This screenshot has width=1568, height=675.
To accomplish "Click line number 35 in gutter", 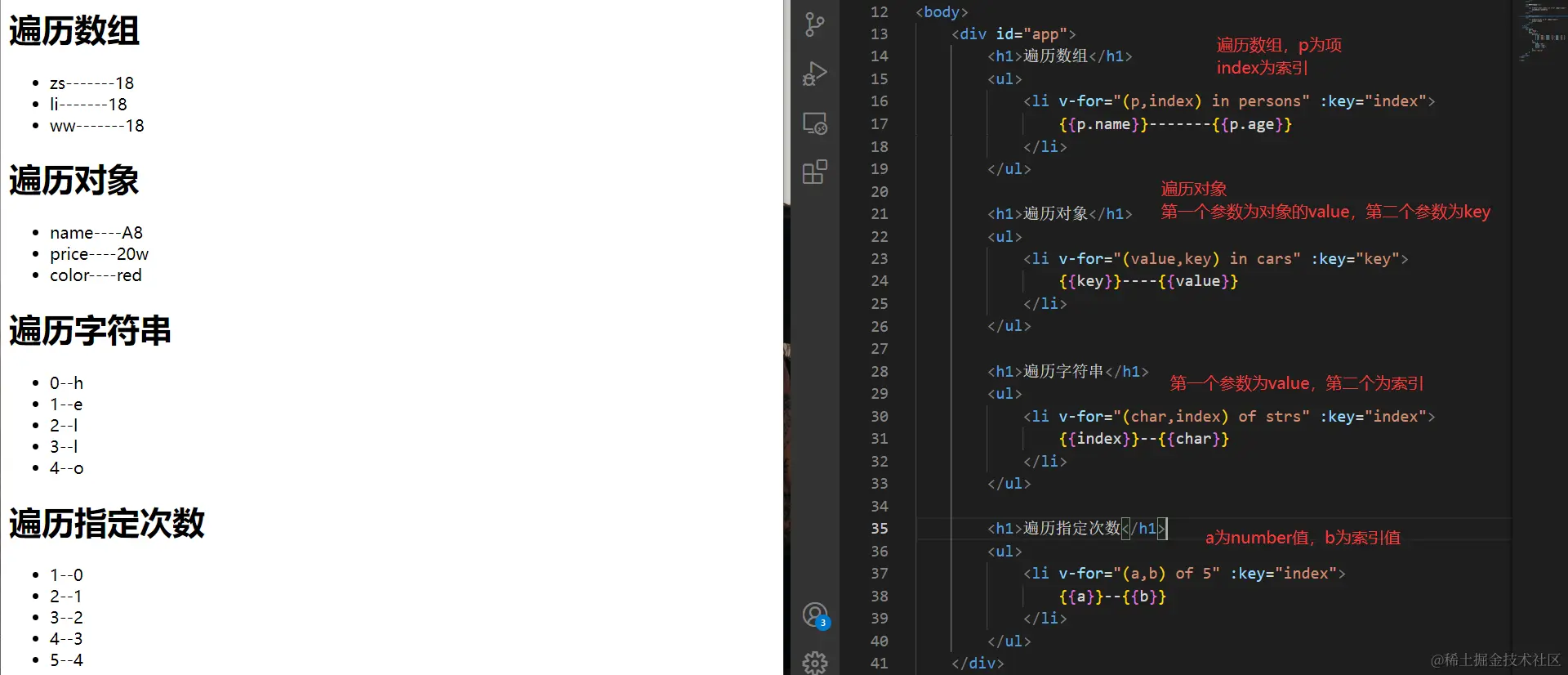I will [879, 529].
